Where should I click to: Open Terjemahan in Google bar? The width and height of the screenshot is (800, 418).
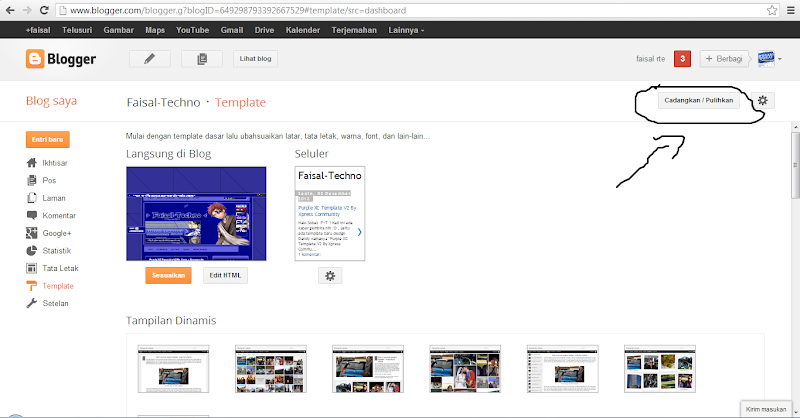coord(354,30)
